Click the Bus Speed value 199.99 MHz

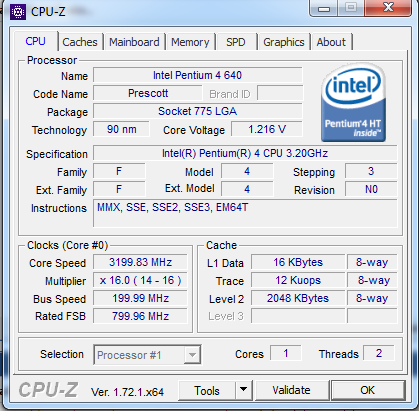click(140, 298)
